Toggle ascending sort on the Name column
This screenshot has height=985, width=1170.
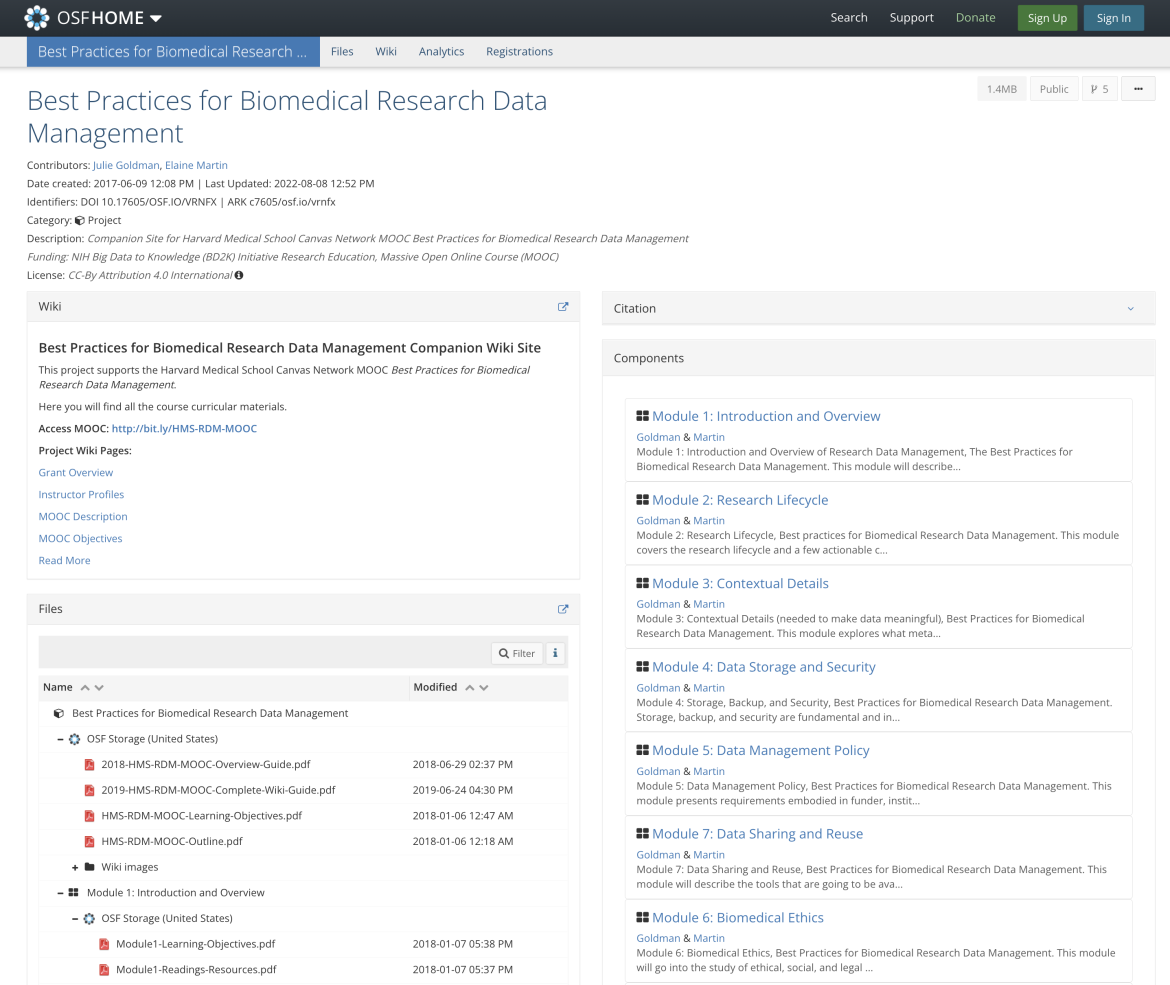pos(84,687)
